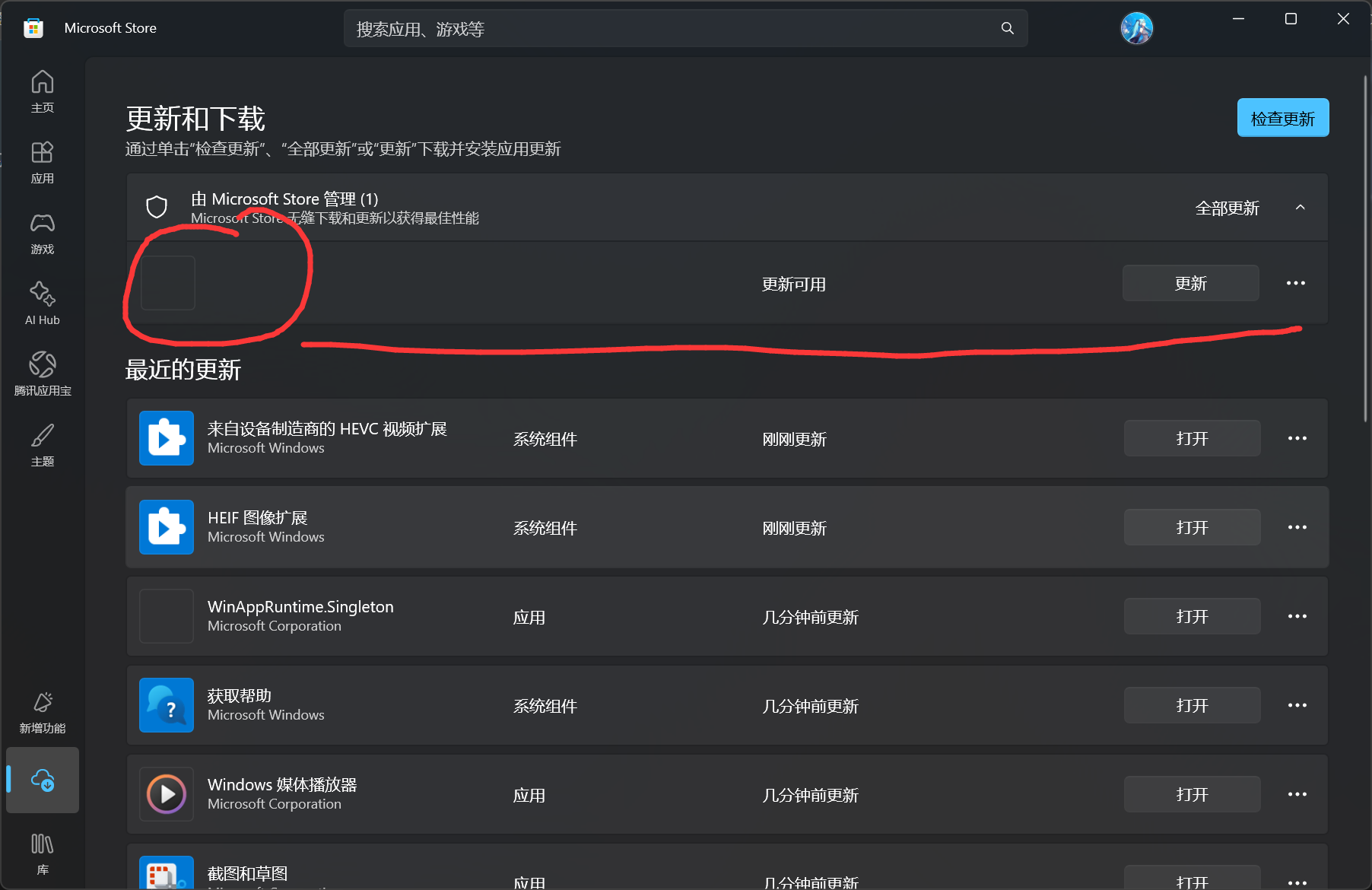Open the Games (游戏) section

point(43,233)
